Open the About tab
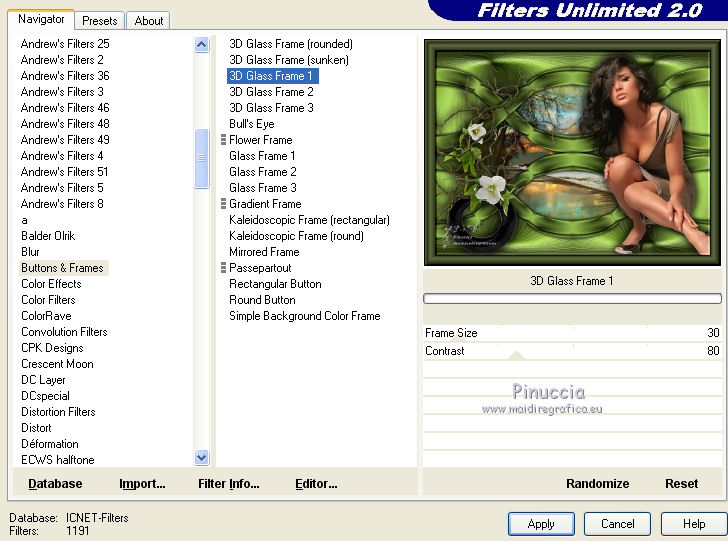The width and height of the screenshot is (728, 541). [x=149, y=21]
